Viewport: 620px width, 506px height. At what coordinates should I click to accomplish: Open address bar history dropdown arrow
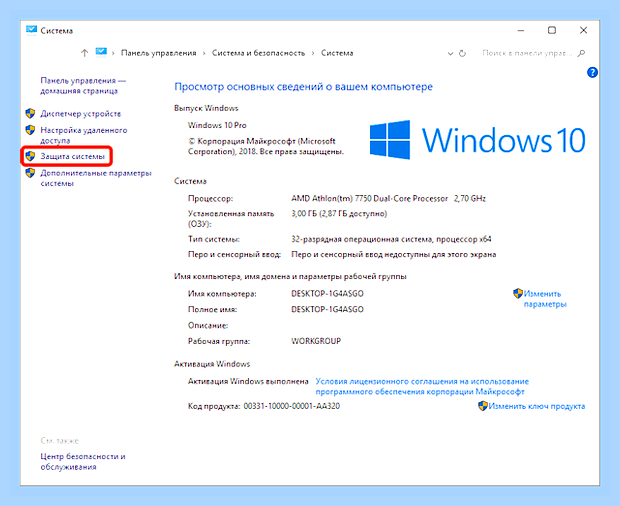coord(450,53)
